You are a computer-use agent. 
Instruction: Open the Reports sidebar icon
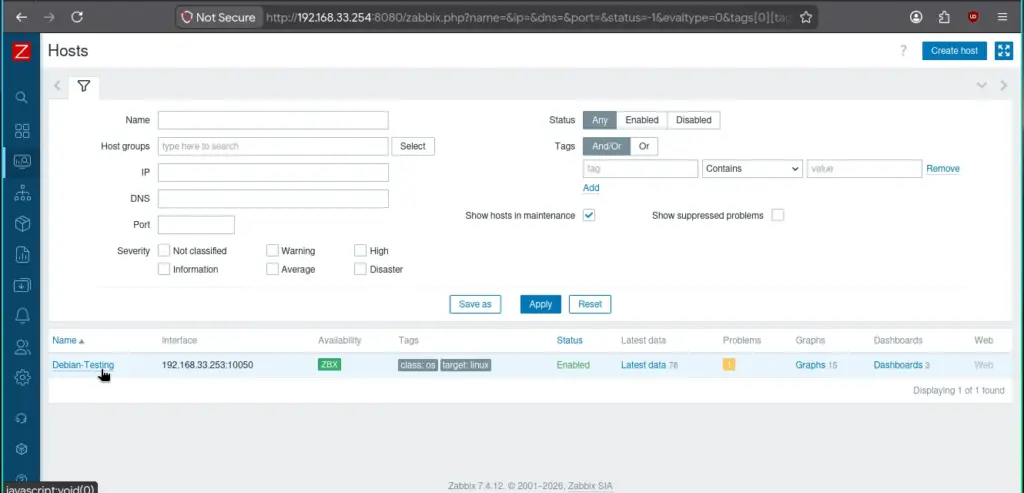[22, 255]
